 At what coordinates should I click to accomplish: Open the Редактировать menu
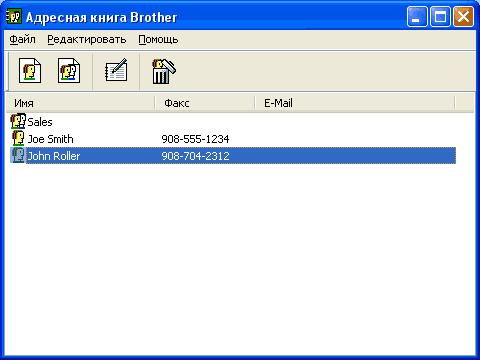click(87, 39)
